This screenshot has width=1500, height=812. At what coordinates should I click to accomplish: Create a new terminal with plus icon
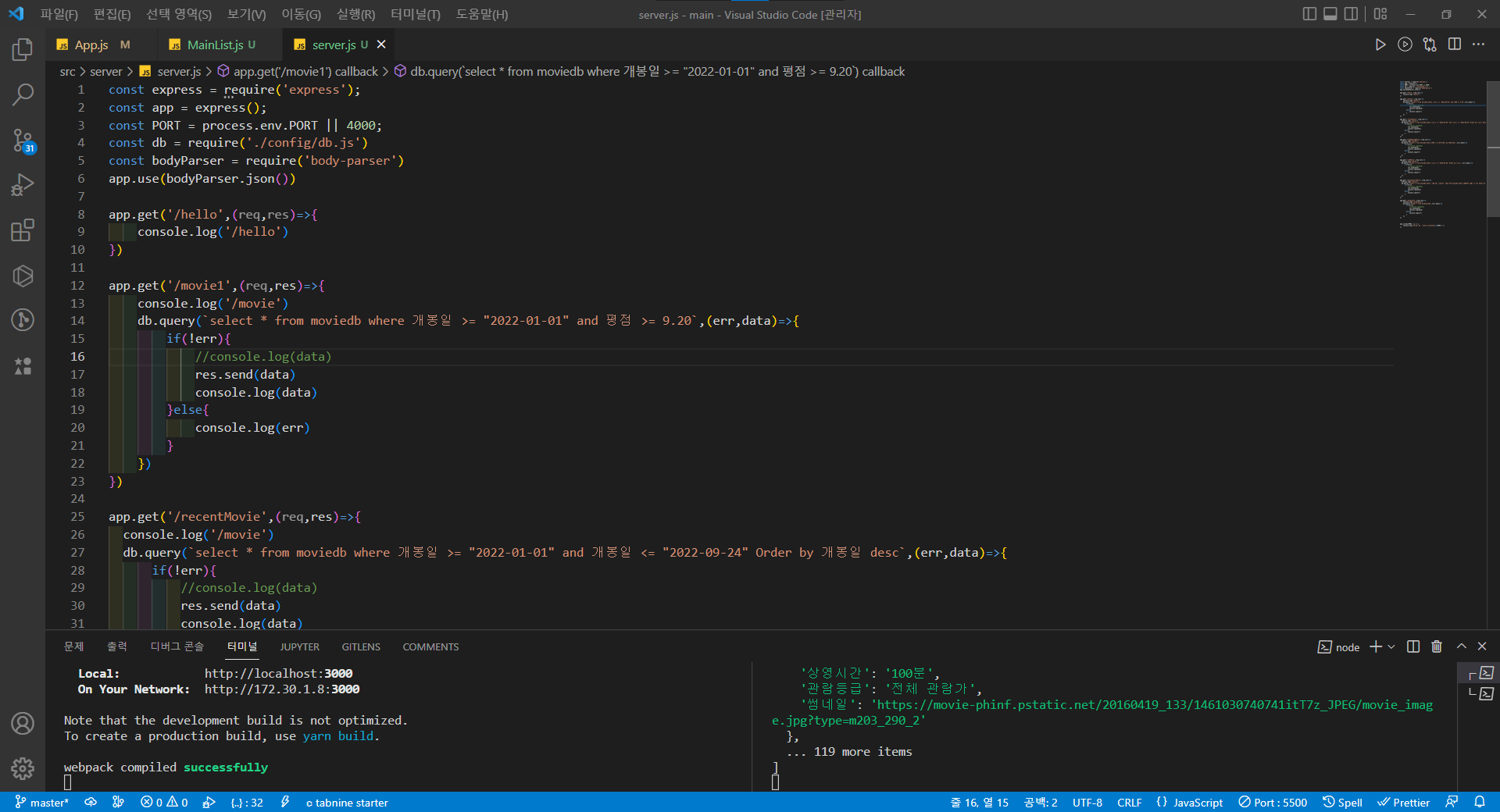[1376, 646]
